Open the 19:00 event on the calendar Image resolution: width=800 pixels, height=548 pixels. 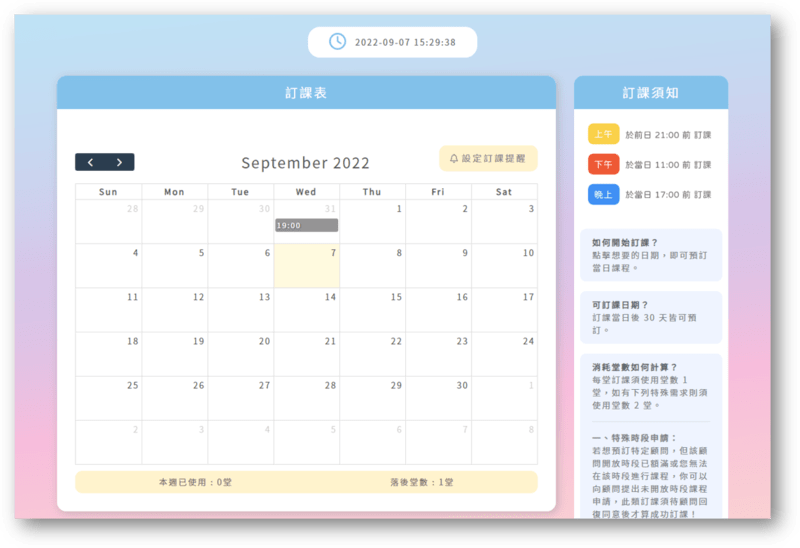pyautogui.click(x=306, y=225)
